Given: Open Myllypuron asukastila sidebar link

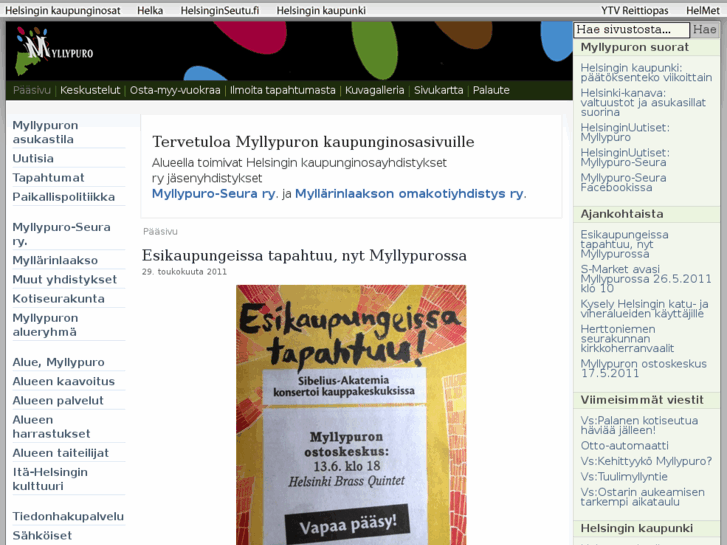Looking at the screenshot, I should point(45,132).
